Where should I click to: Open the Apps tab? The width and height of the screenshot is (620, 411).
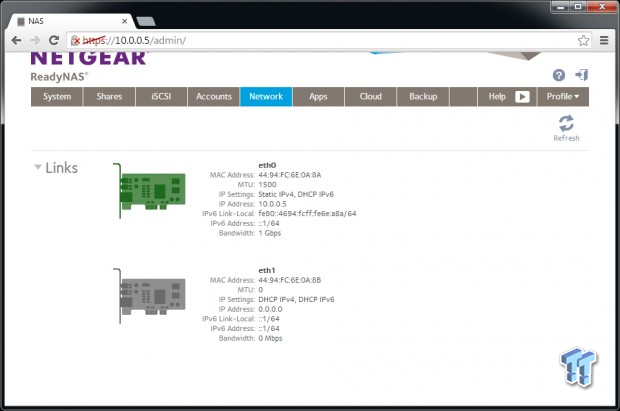click(318, 97)
